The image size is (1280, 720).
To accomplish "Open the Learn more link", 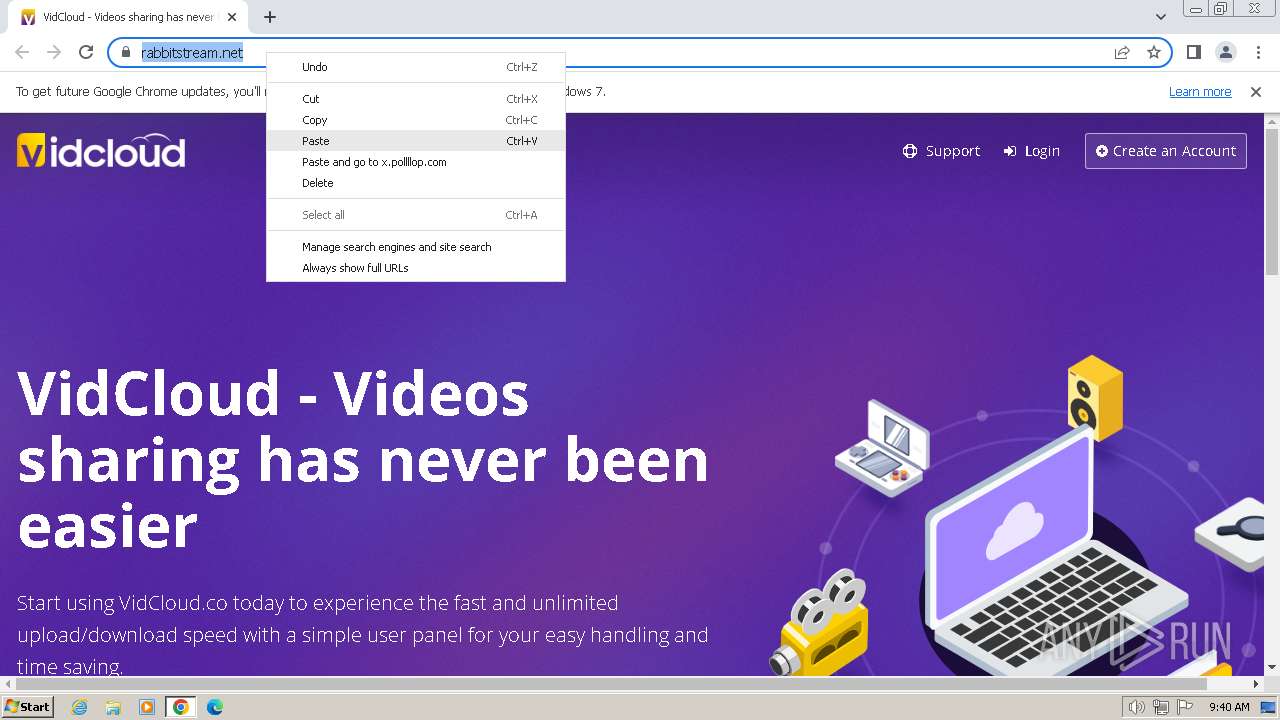I will coord(1200,91).
